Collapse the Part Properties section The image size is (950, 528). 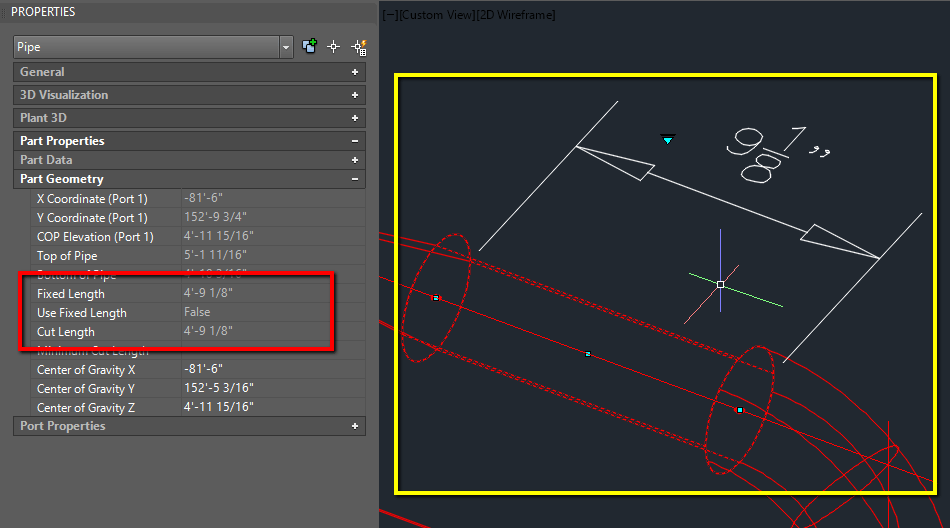click(355, 141)
